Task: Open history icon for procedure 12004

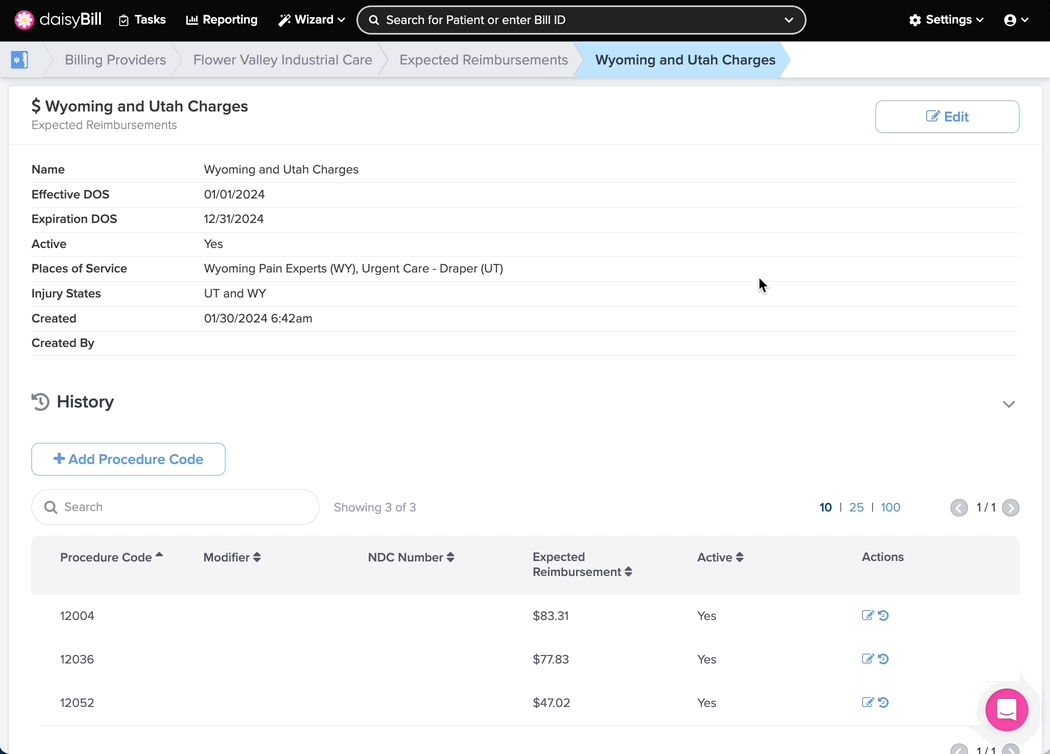Action: point(883,616)
